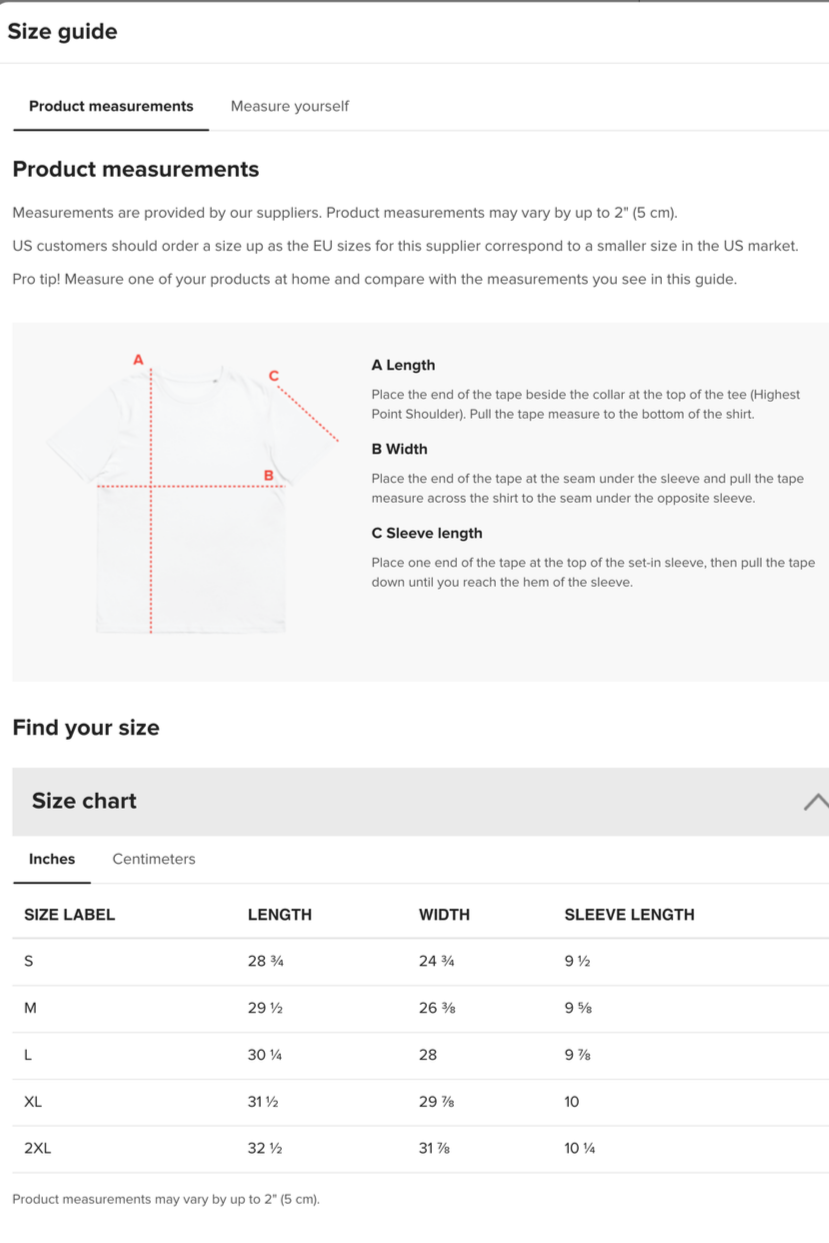This screenshot has width=829, height=1243.
Task: Select the M size row
Action: [420, 1008]
